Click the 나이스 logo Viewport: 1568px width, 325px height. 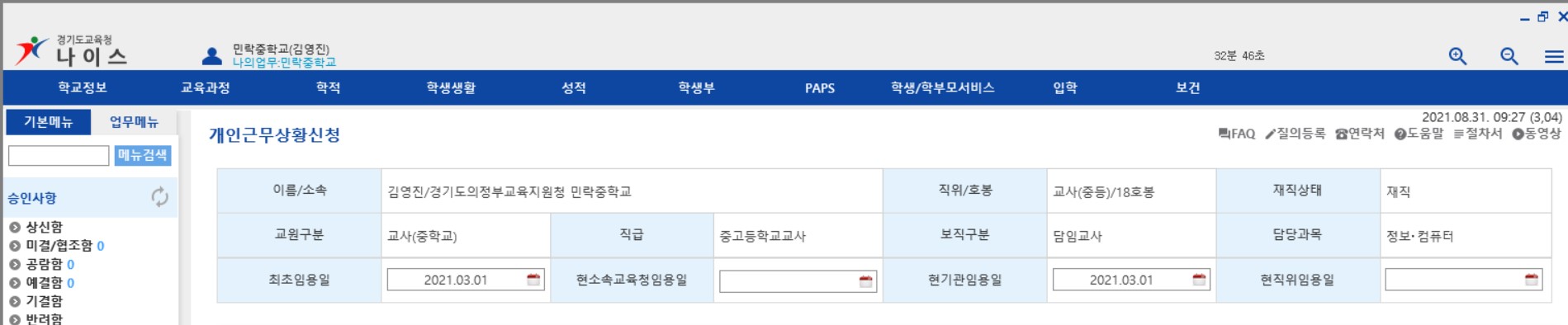71,51
